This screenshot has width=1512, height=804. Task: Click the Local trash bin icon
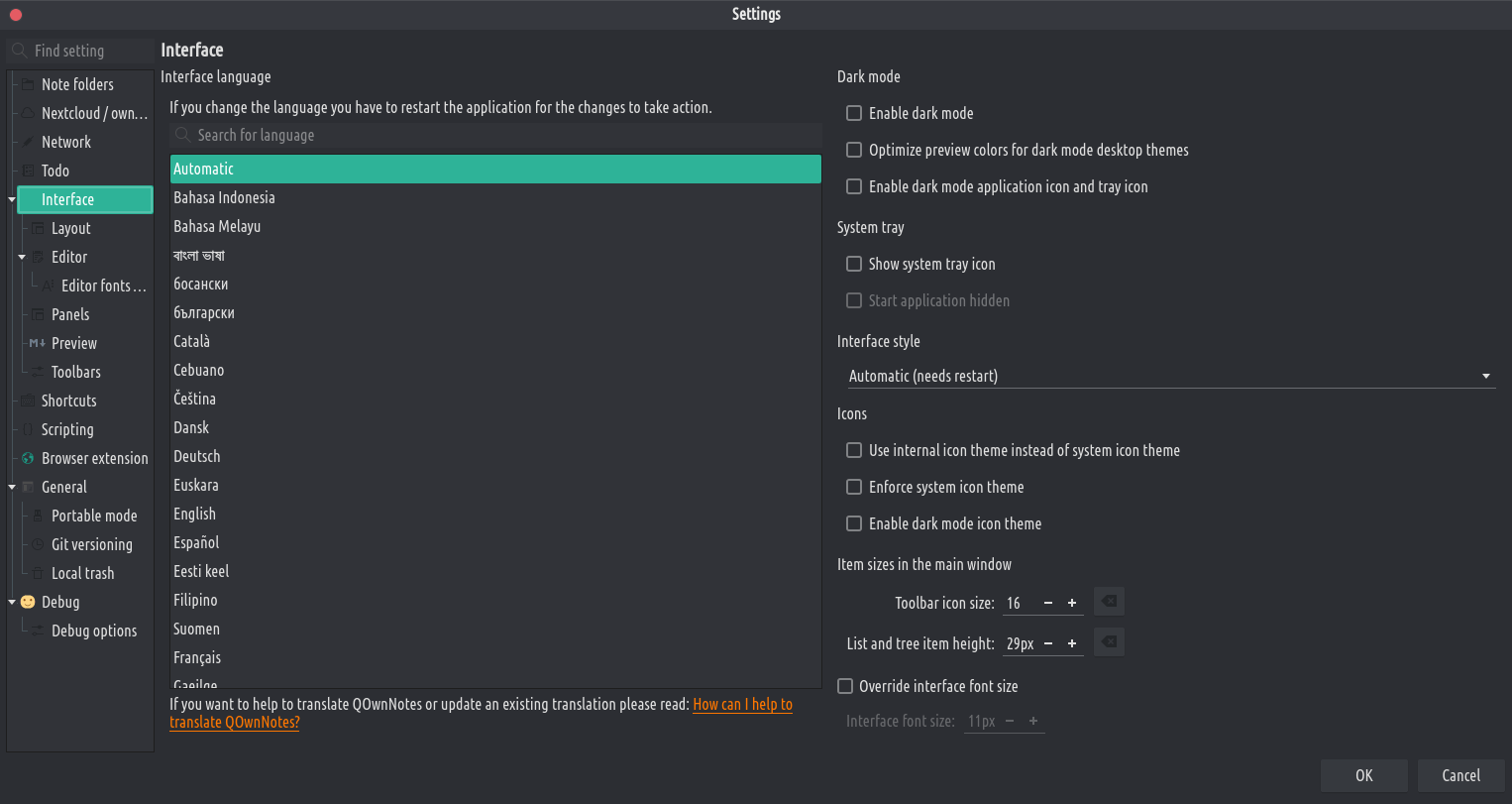coord(38,573)
